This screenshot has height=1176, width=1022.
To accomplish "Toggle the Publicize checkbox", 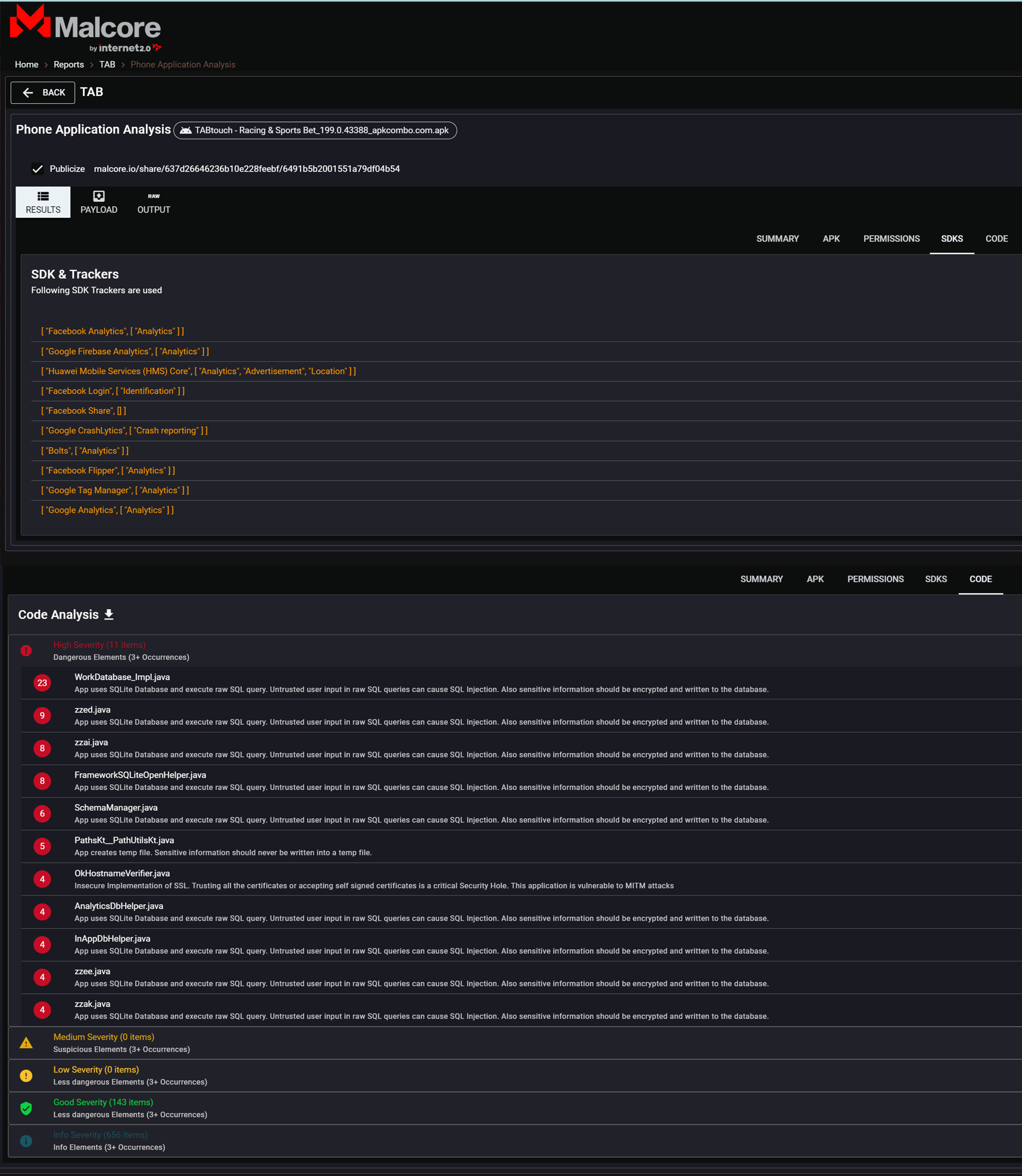I will tap(38, 169).
